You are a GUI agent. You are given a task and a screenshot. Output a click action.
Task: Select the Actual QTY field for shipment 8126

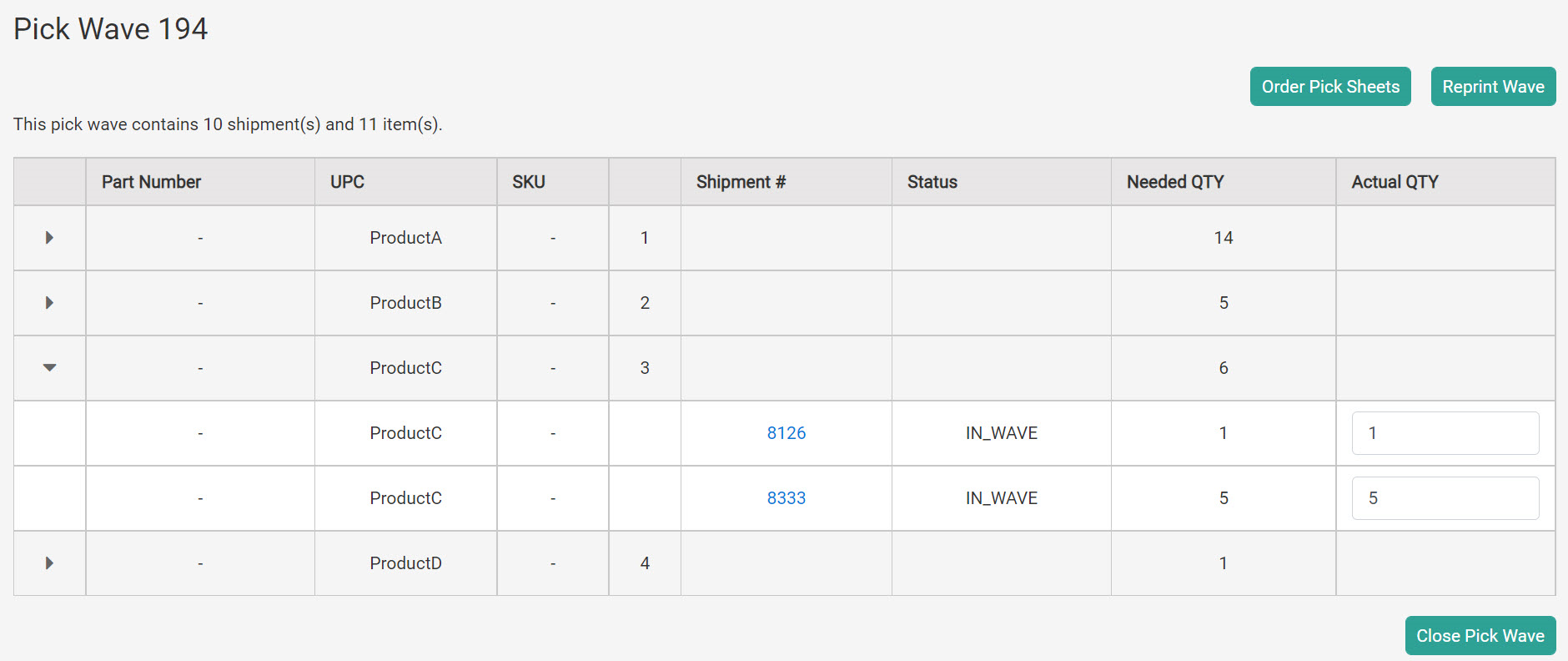[x=1445, y=433]
